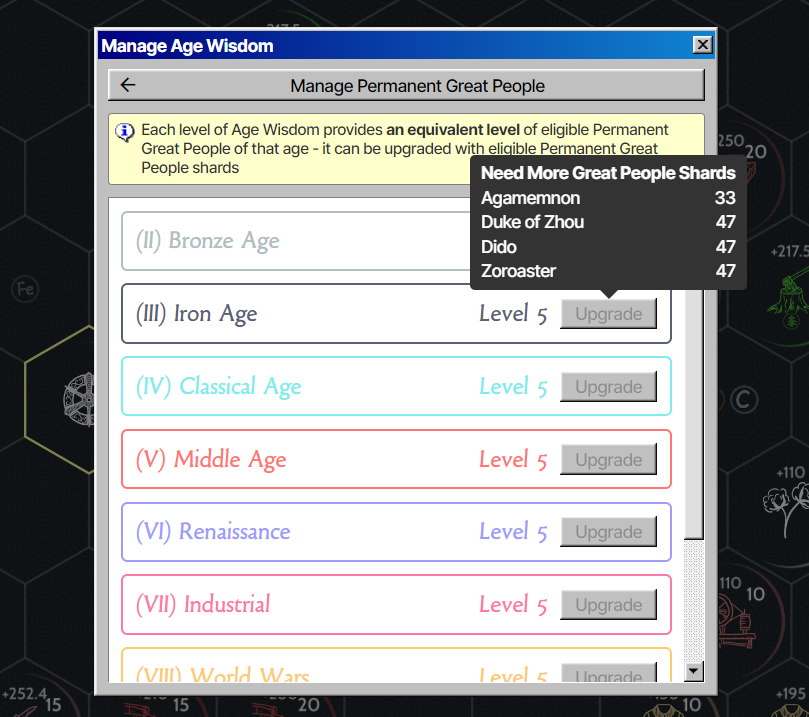Click the vertical scrollbar thumb
The height and width of the screenshot is (717, 809).
tap(693, 414)
